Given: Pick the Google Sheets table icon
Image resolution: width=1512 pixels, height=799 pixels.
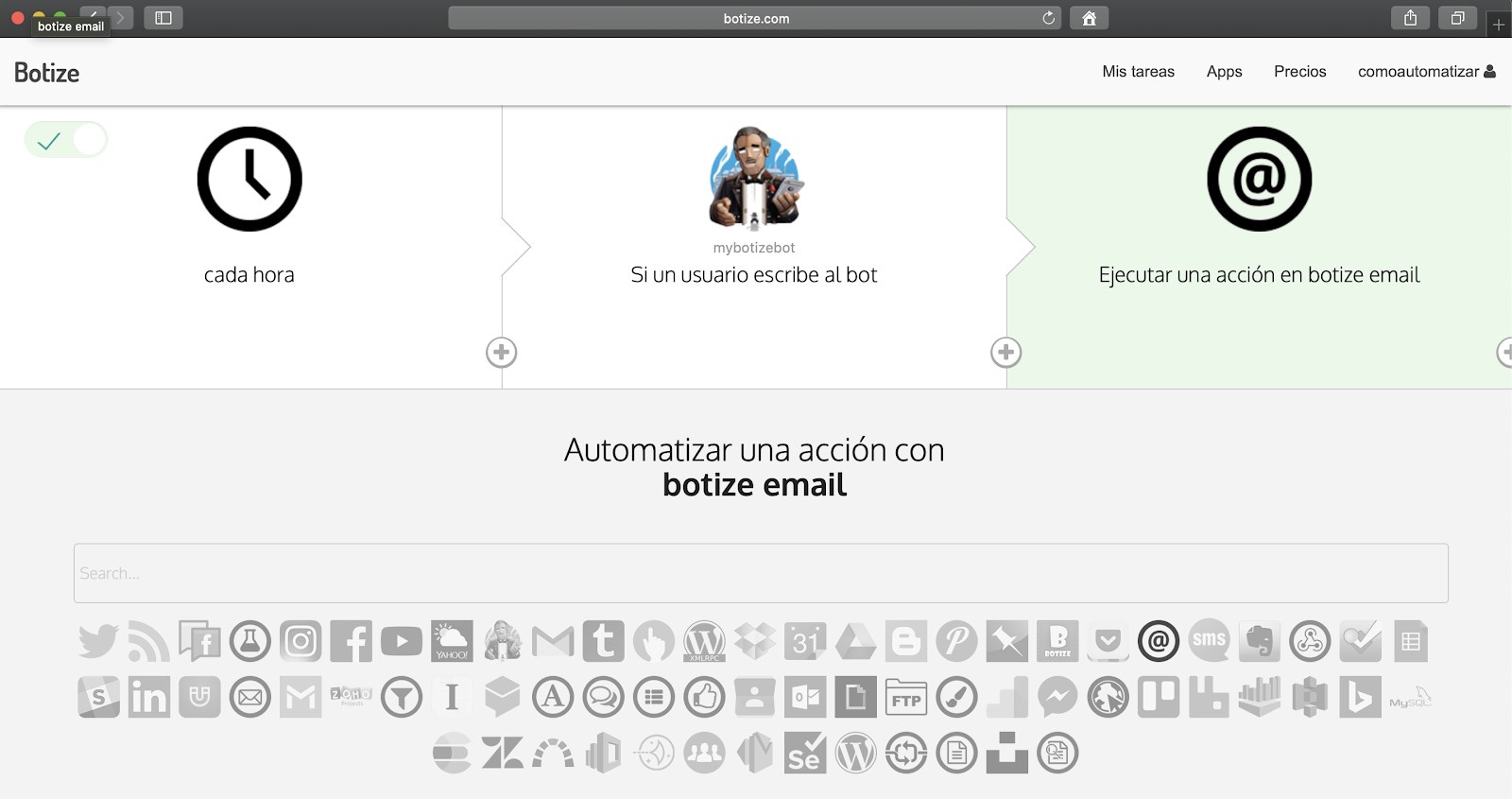Looking at the screenshot, I should (1411, 641).
